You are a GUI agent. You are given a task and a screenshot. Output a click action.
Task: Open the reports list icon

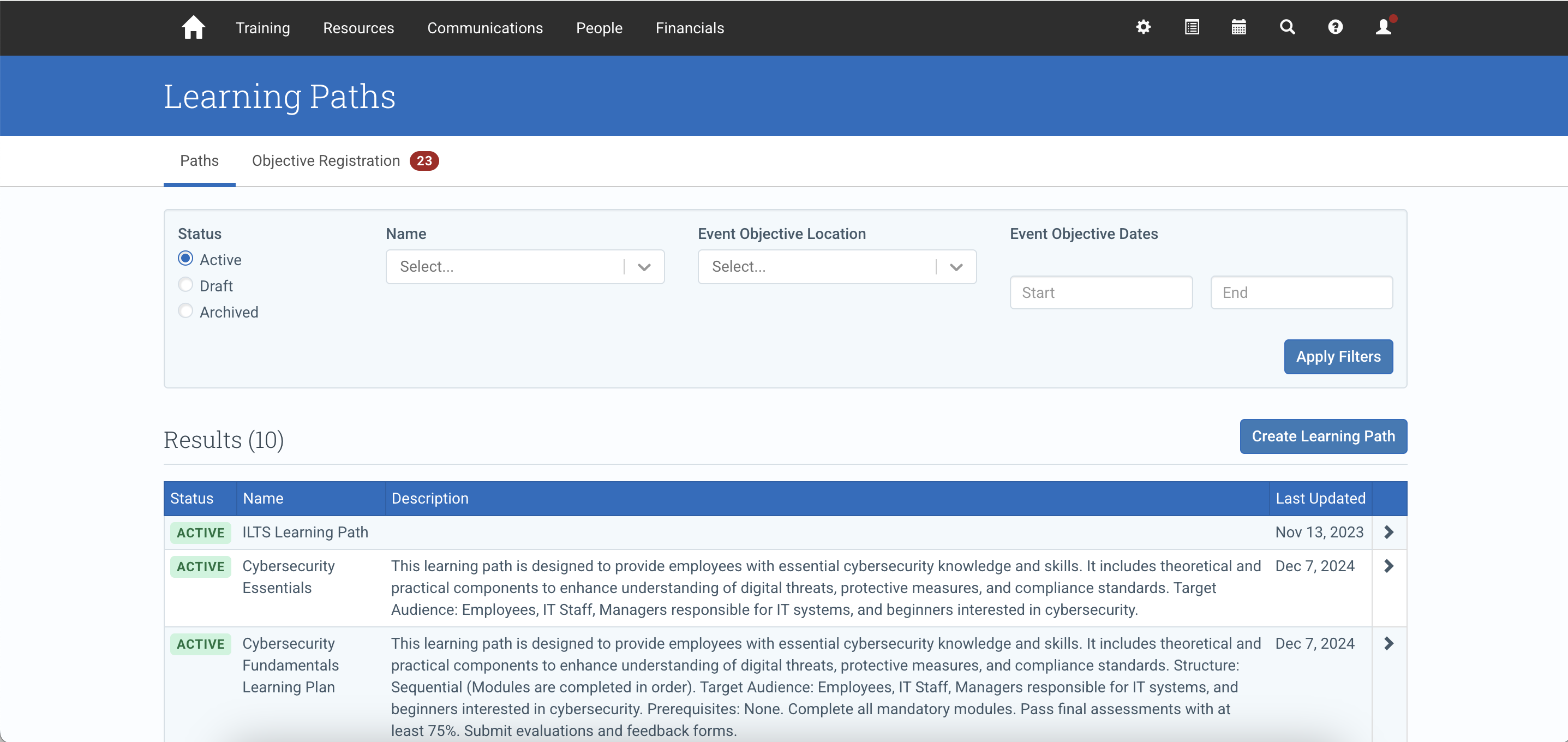click(1191, 27)
